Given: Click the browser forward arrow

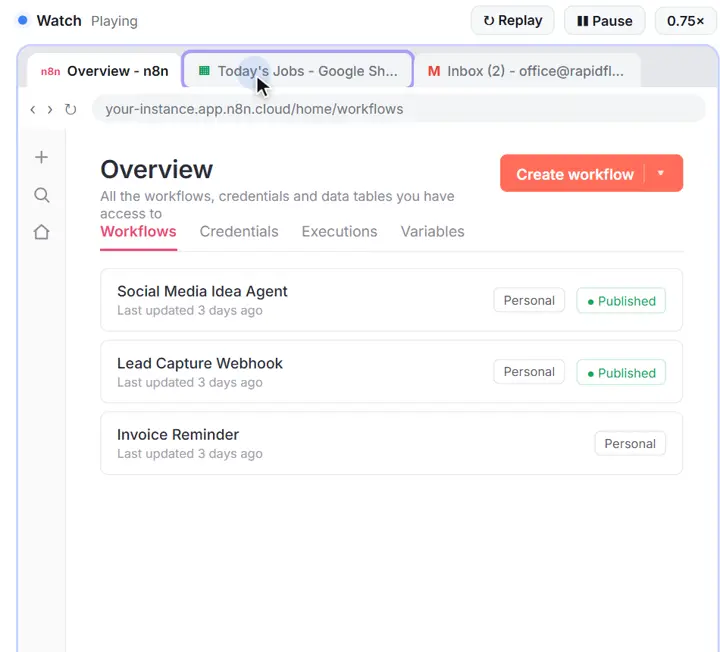Looking at the screenshot, I should 50,110.
